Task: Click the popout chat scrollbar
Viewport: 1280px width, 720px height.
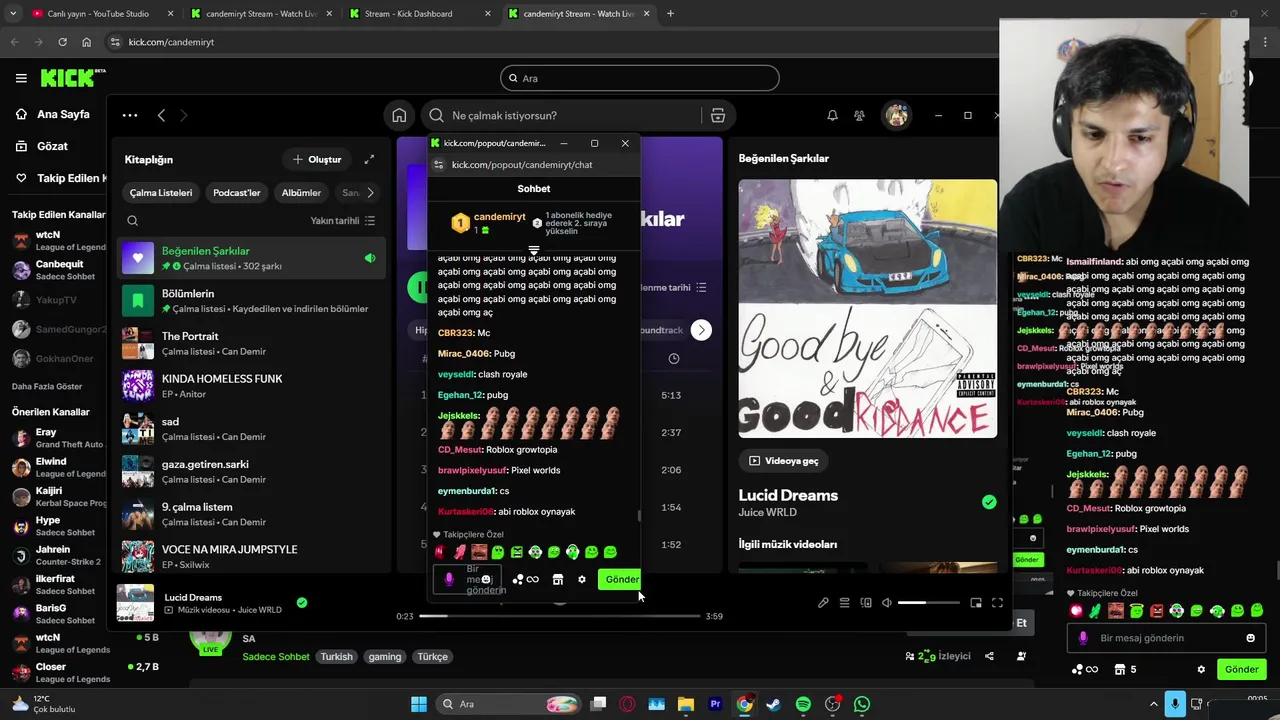Action: coord(639,516)
